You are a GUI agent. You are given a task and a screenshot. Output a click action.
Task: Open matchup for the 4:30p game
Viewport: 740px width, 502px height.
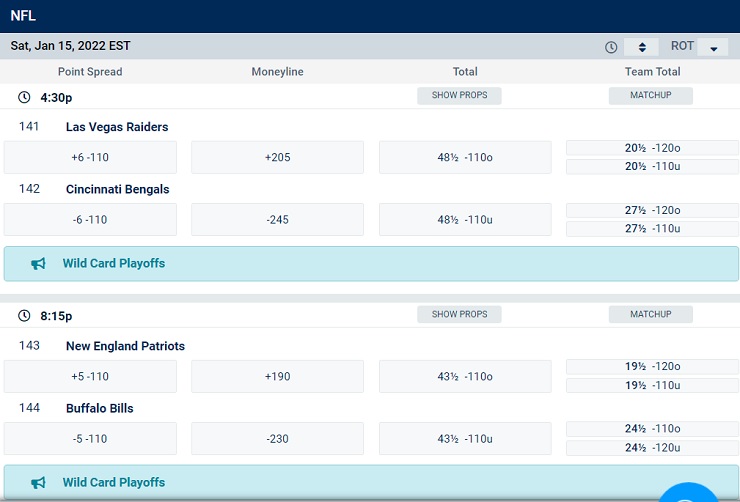coord(651,95)
